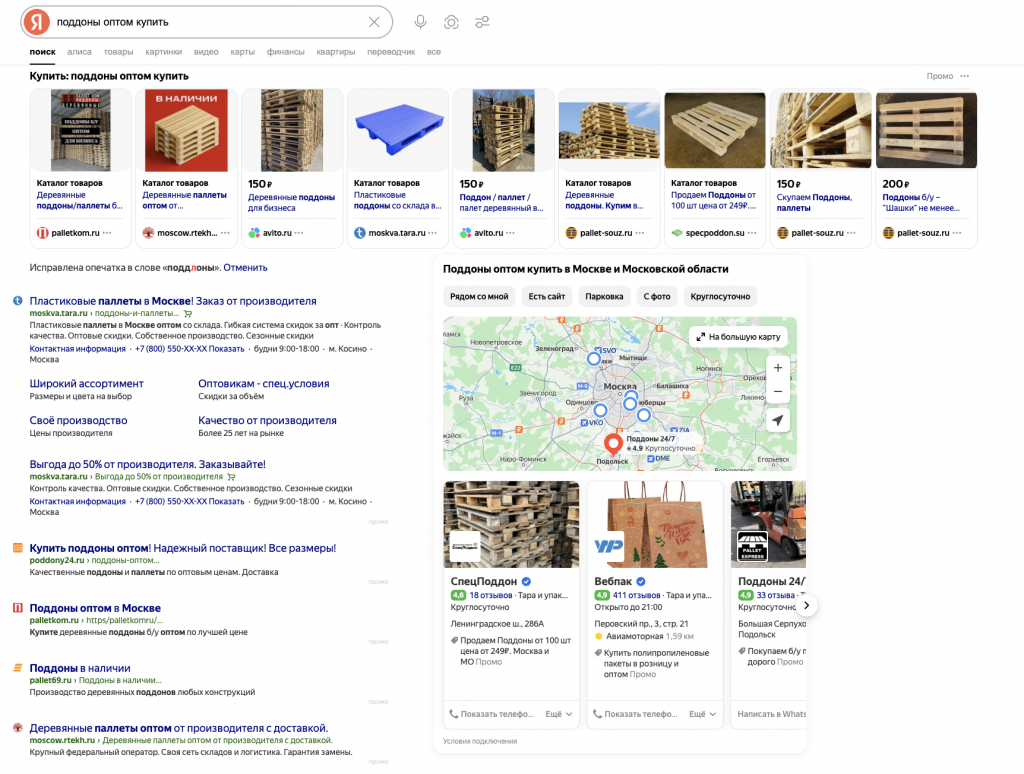Image resolution: width=1024 pixels, height=774 pixels.
Task: Zoom in on the map
Action: click(x=778, y=368)
